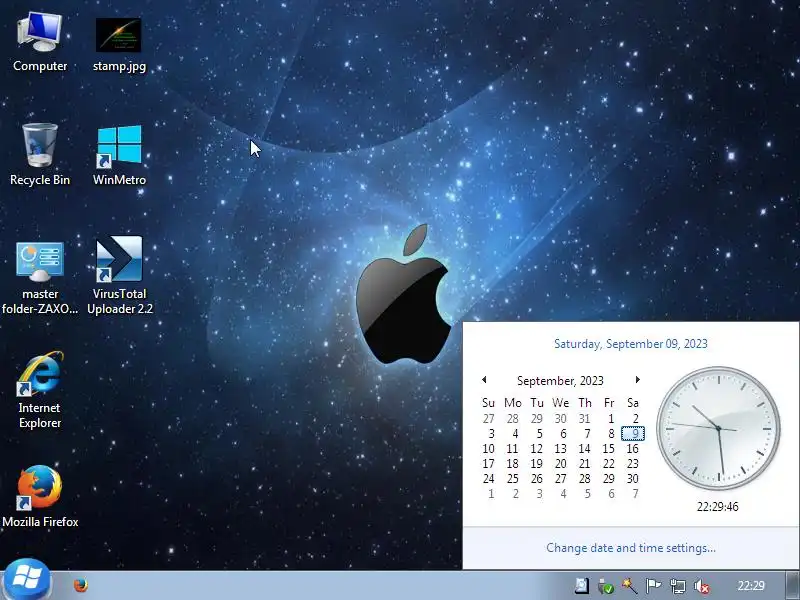Viewport: 800px width, 600px height.
Task: Select the Mozilla Firefox desktop shortcut
Action: coord(40,496)
